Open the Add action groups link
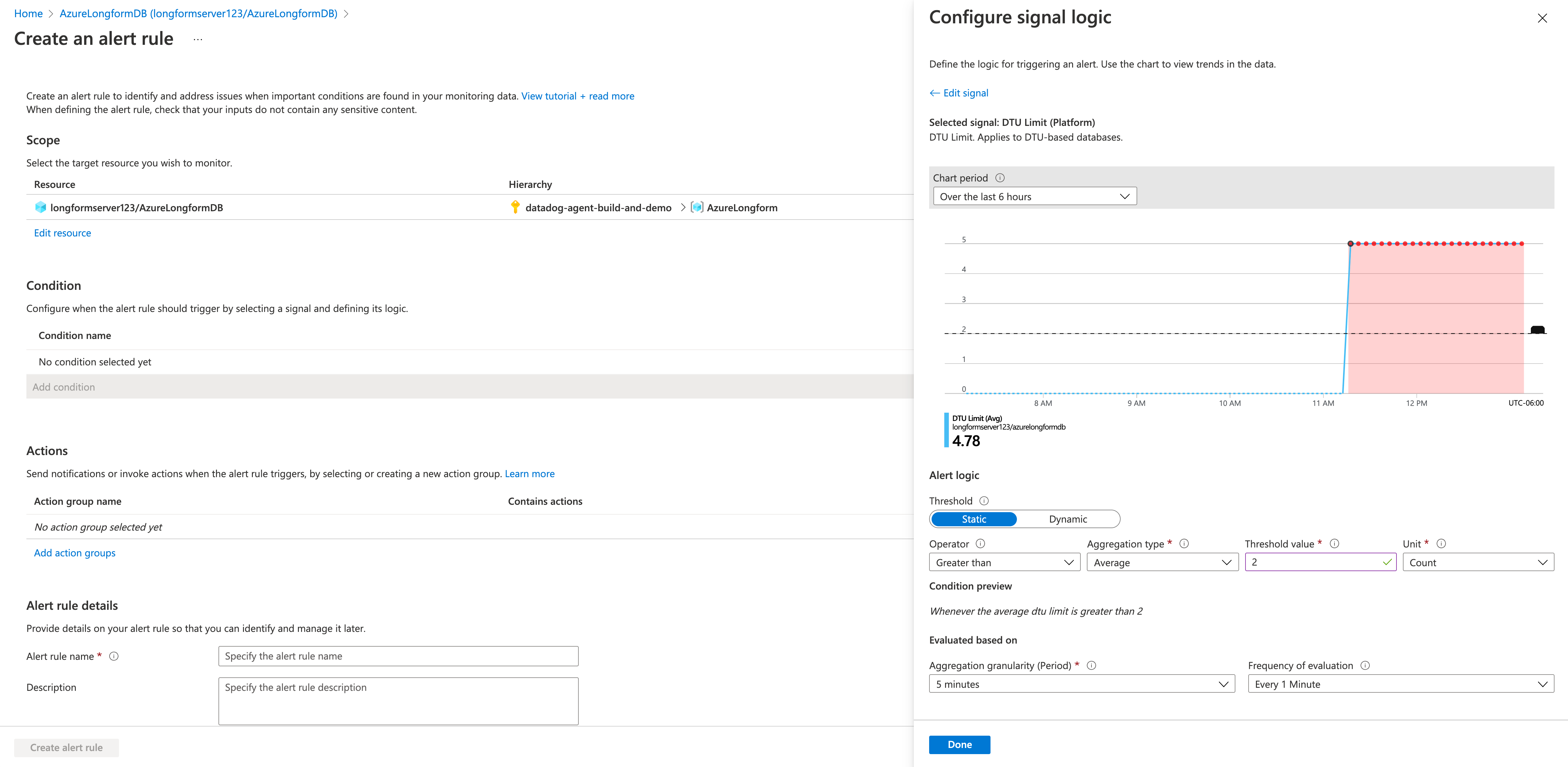The image size is (1568, 767). point(74,553)
